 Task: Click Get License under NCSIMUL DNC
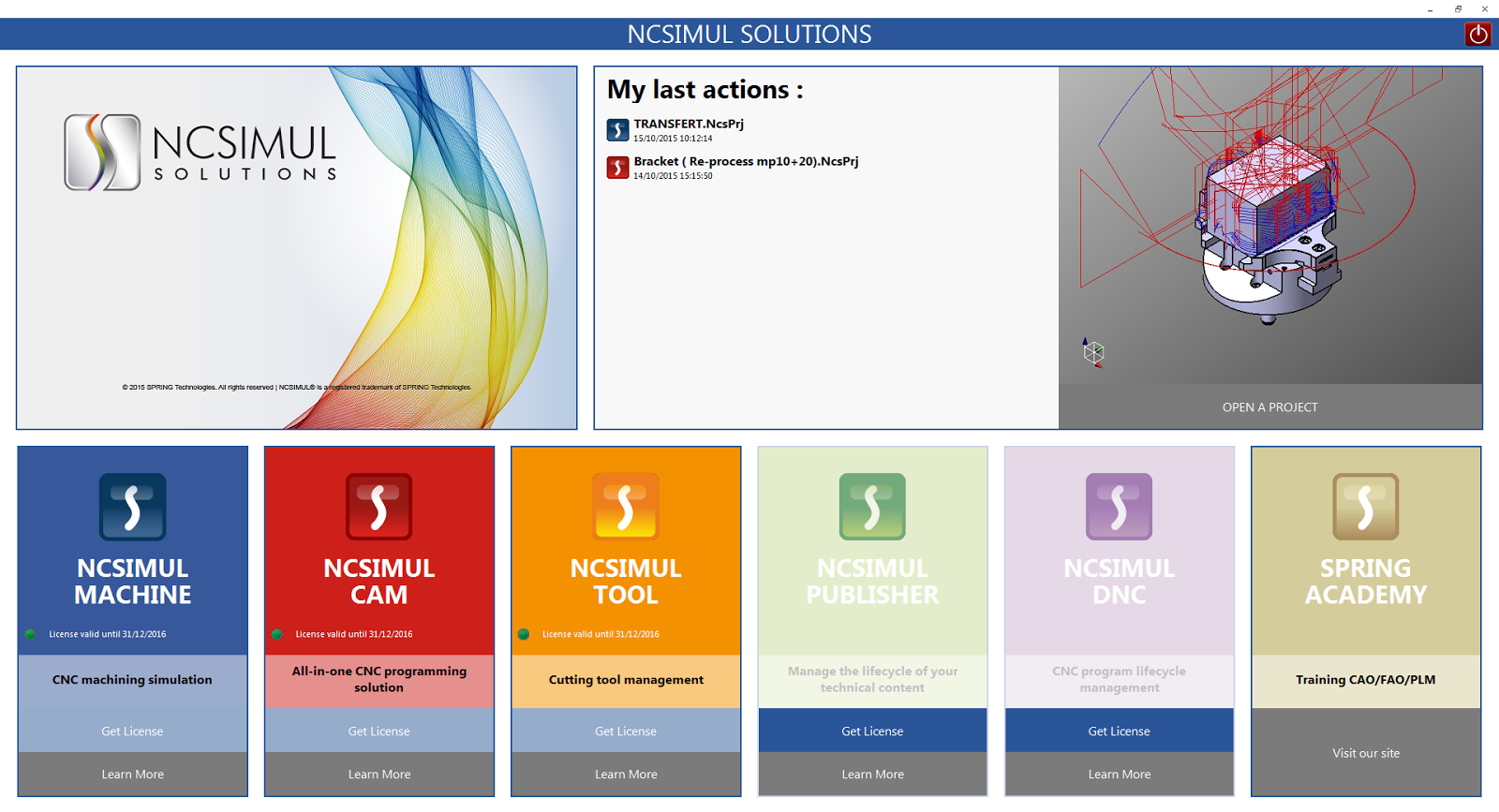[1119, 731]
